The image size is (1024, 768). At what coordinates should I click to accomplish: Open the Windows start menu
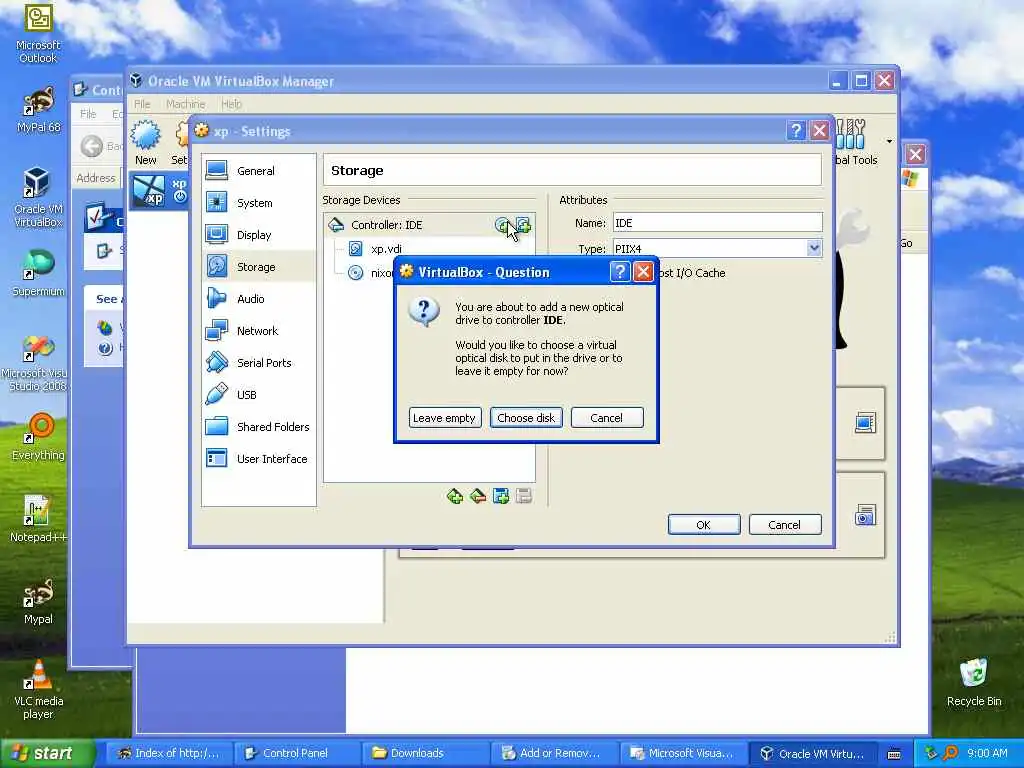[47, 753]
